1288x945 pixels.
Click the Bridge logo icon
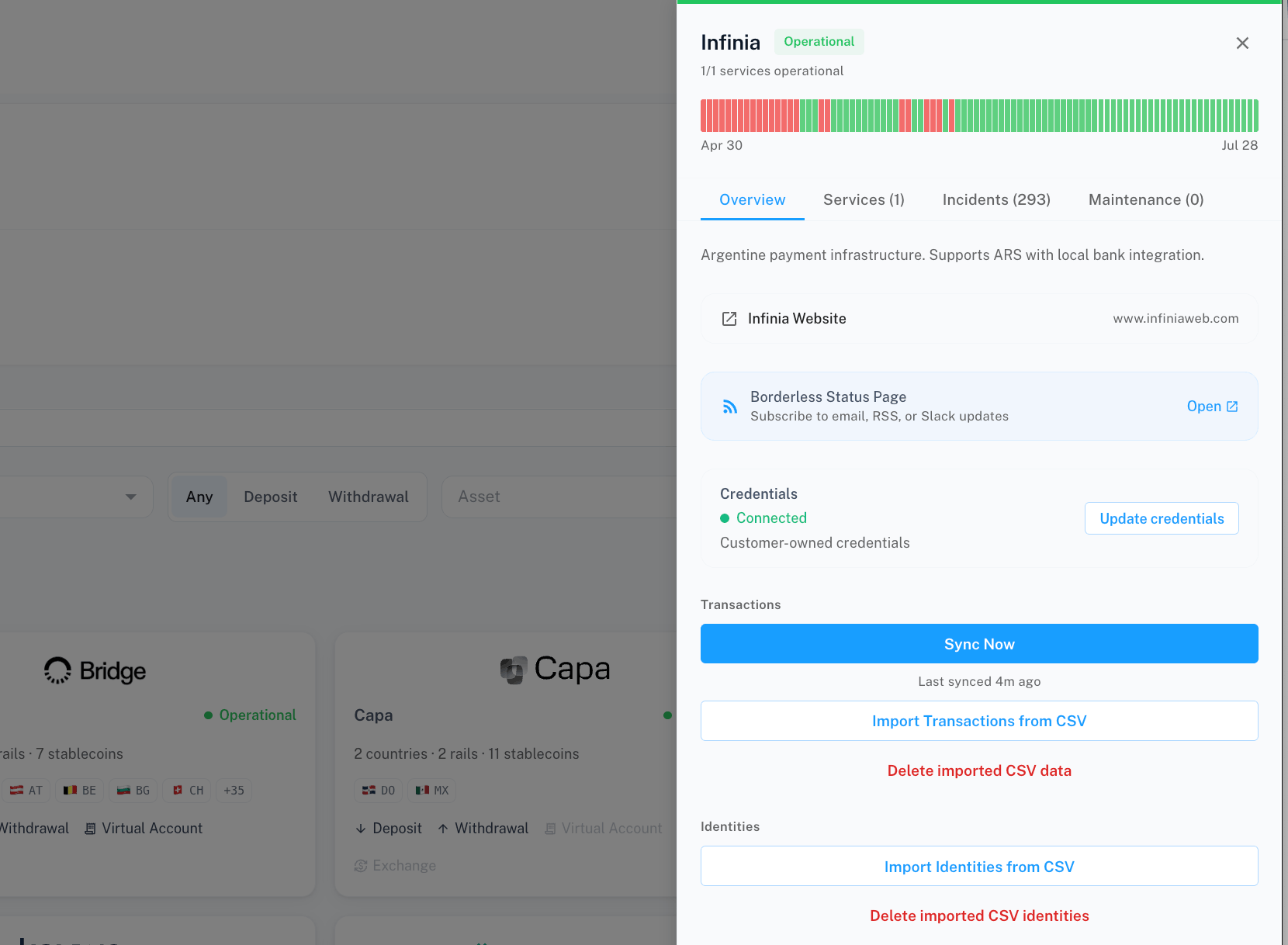click(57, 670)
